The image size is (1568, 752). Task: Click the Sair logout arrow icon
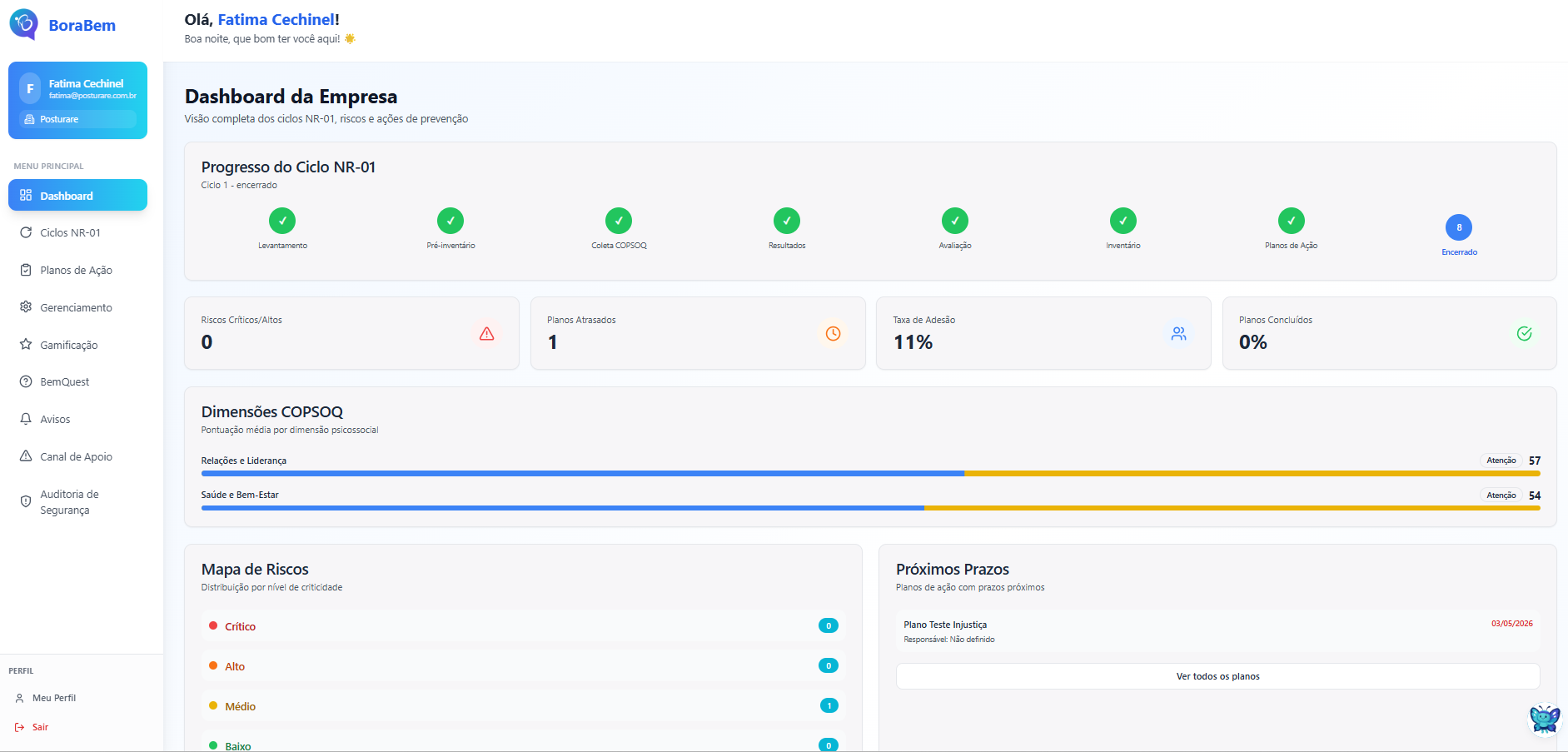[19, 727]
